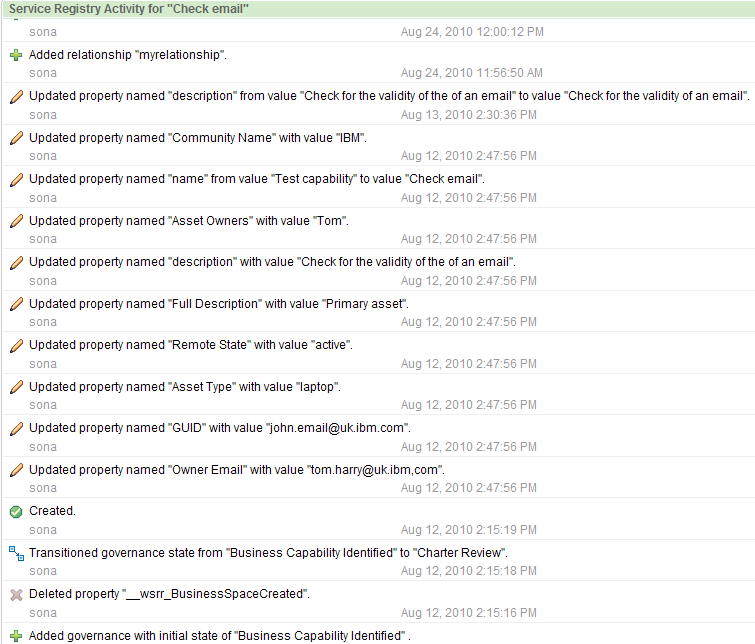
Task: Click the "Added relationship" activity text
Action: (x=127, y=55)
